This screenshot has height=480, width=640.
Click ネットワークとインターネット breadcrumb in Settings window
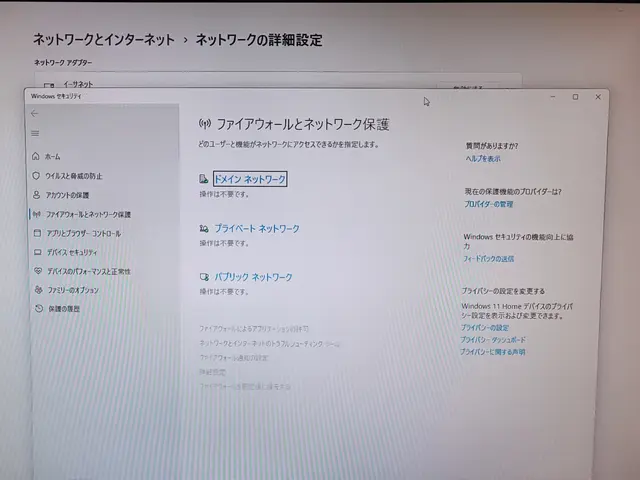104,40
